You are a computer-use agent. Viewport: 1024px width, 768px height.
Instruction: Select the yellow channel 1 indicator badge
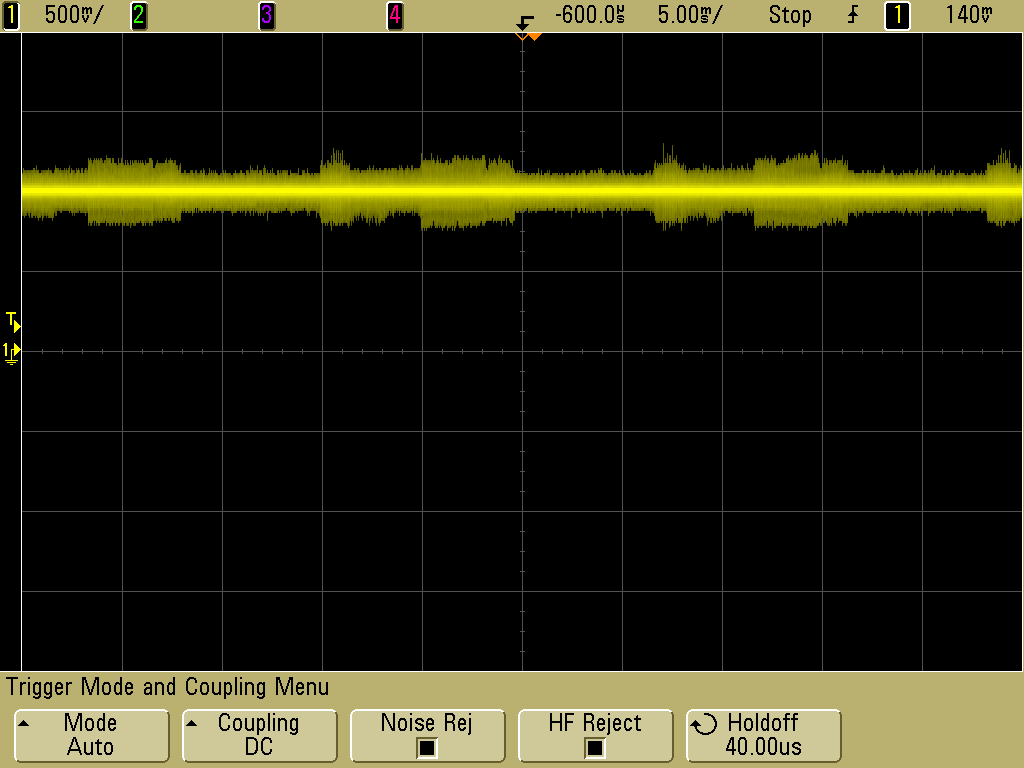(x=11, y=15)
